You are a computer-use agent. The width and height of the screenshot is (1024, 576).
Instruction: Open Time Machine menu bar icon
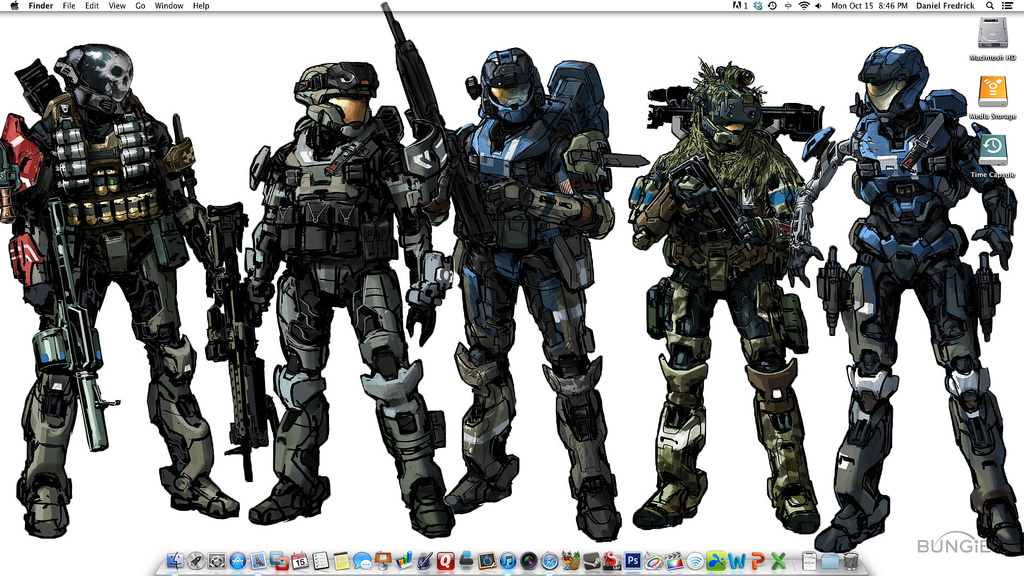(773, 6)
